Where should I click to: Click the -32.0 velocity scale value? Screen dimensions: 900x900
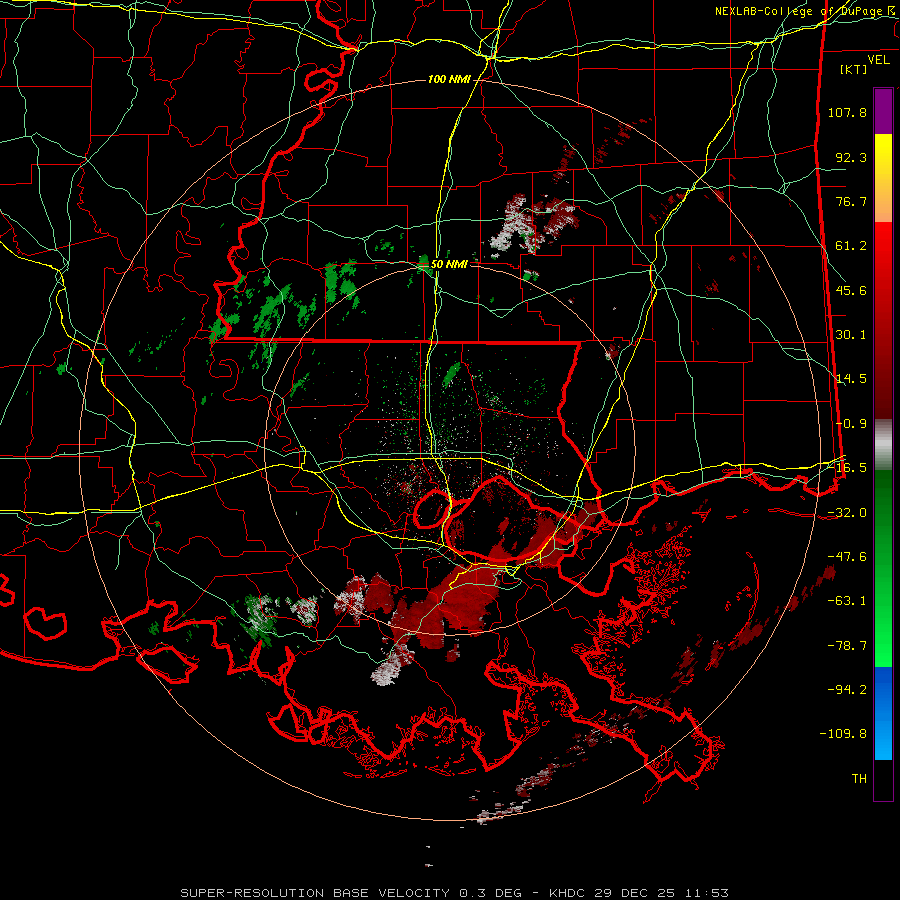click(x=847, y=513)
